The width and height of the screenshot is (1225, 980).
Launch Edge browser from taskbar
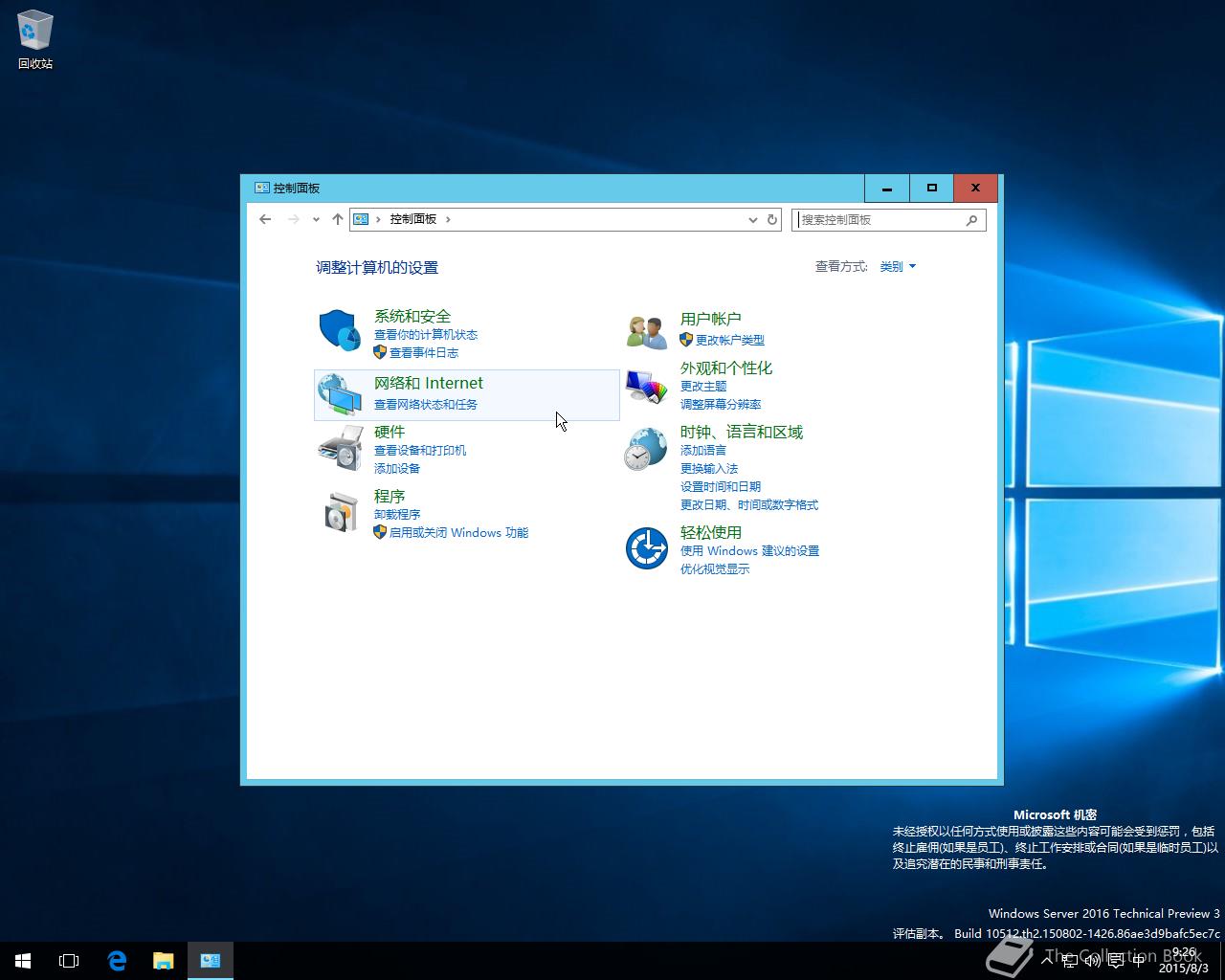click(x=117, y=961)
